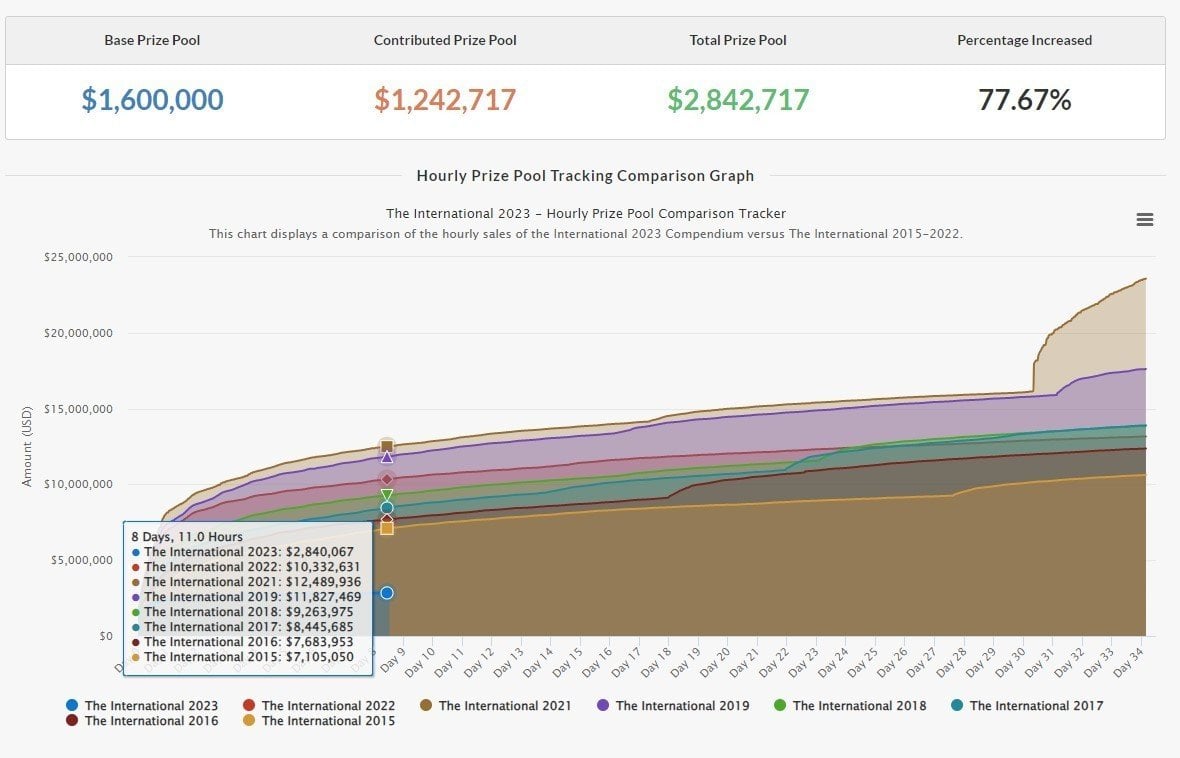Disable The International 2016 legend series

pyautogui.click(x=142, y=720)
